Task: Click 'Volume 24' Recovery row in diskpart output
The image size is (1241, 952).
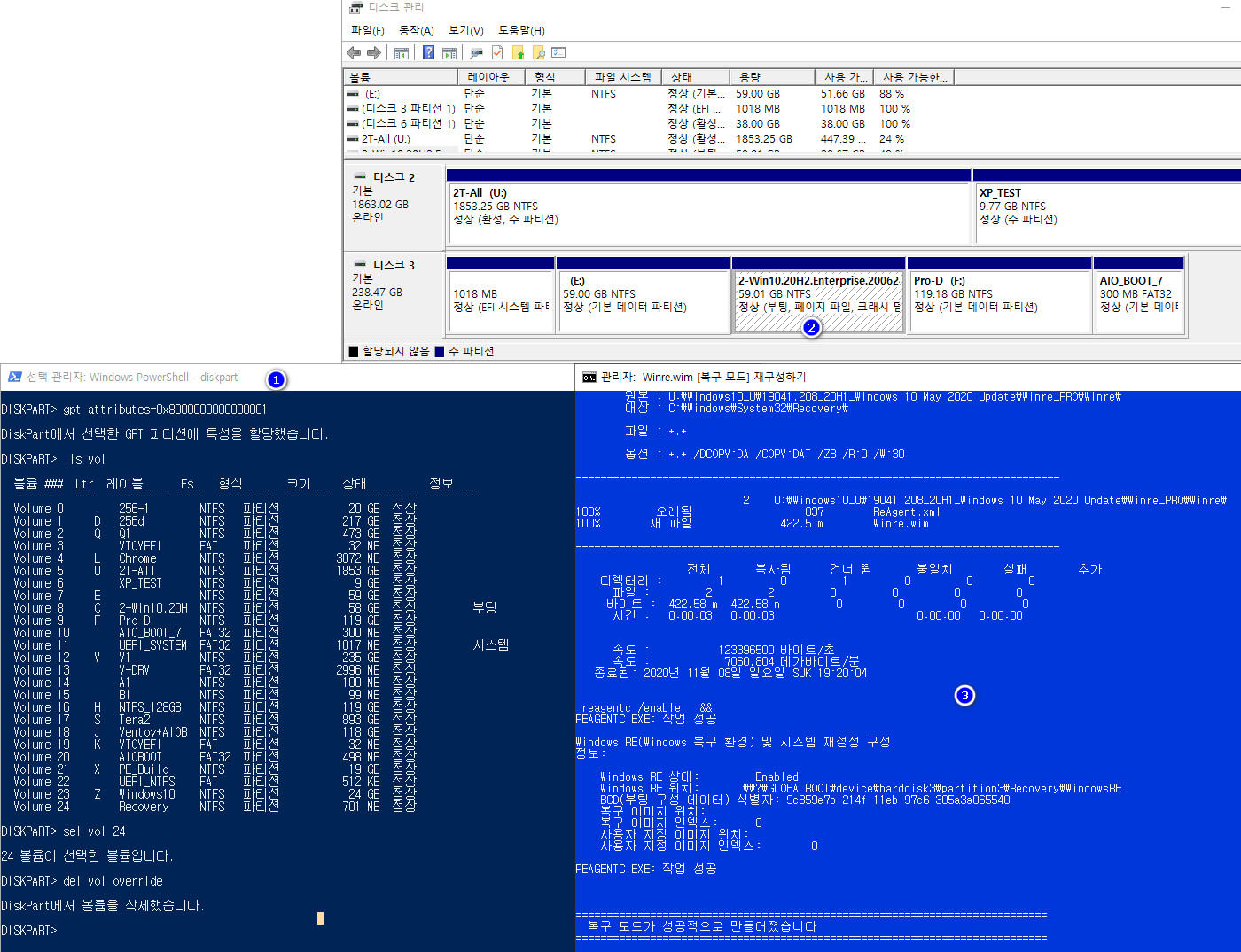Action: [x=215, y=807]
